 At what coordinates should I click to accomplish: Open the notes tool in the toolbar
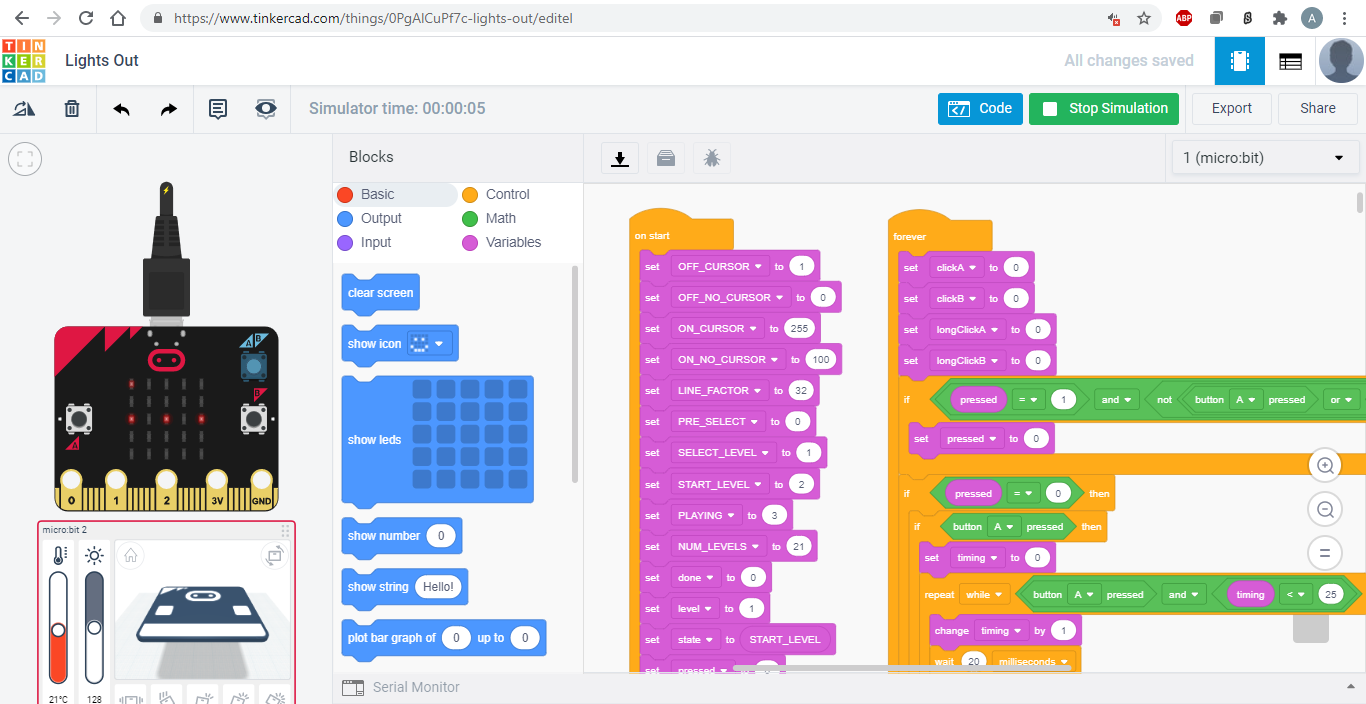[218, 108]
